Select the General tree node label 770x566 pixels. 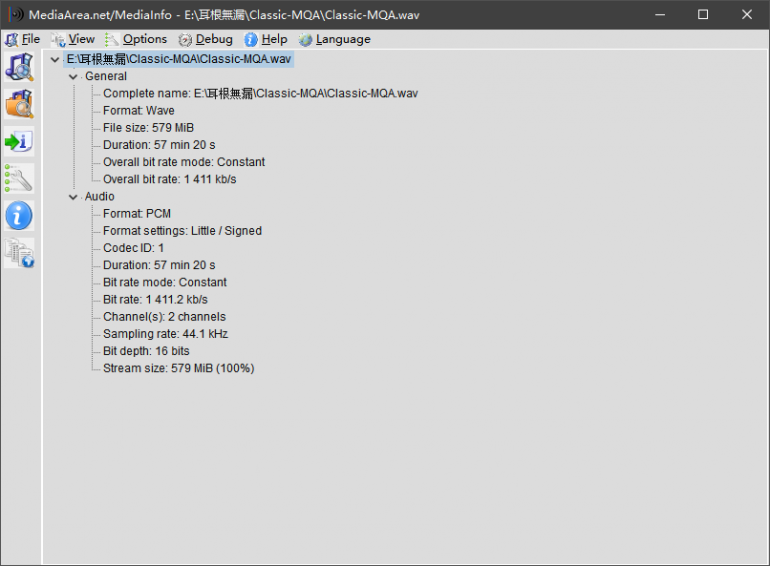pyautogui.click(x=106, y=76)
